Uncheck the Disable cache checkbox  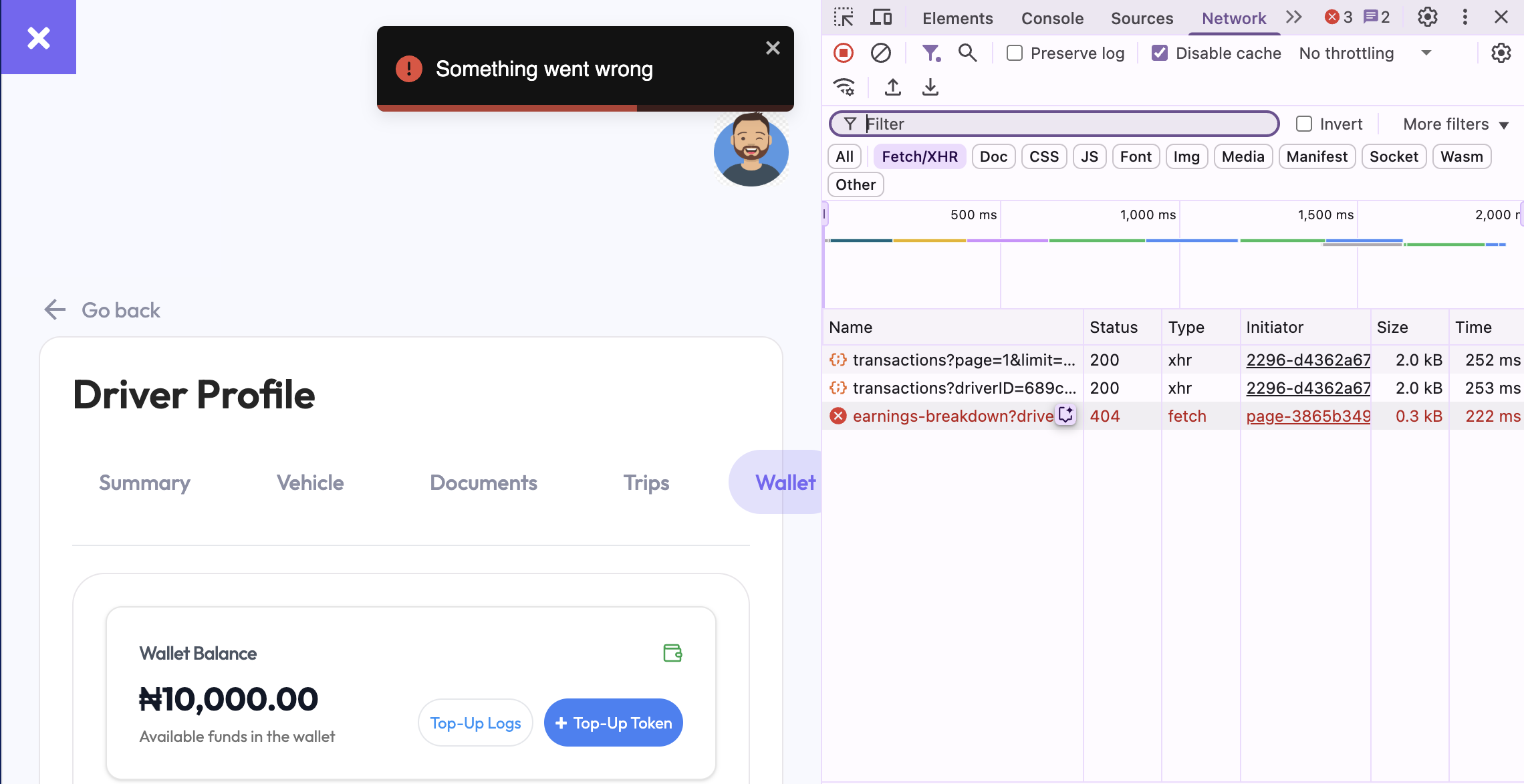coord(1160,53)
